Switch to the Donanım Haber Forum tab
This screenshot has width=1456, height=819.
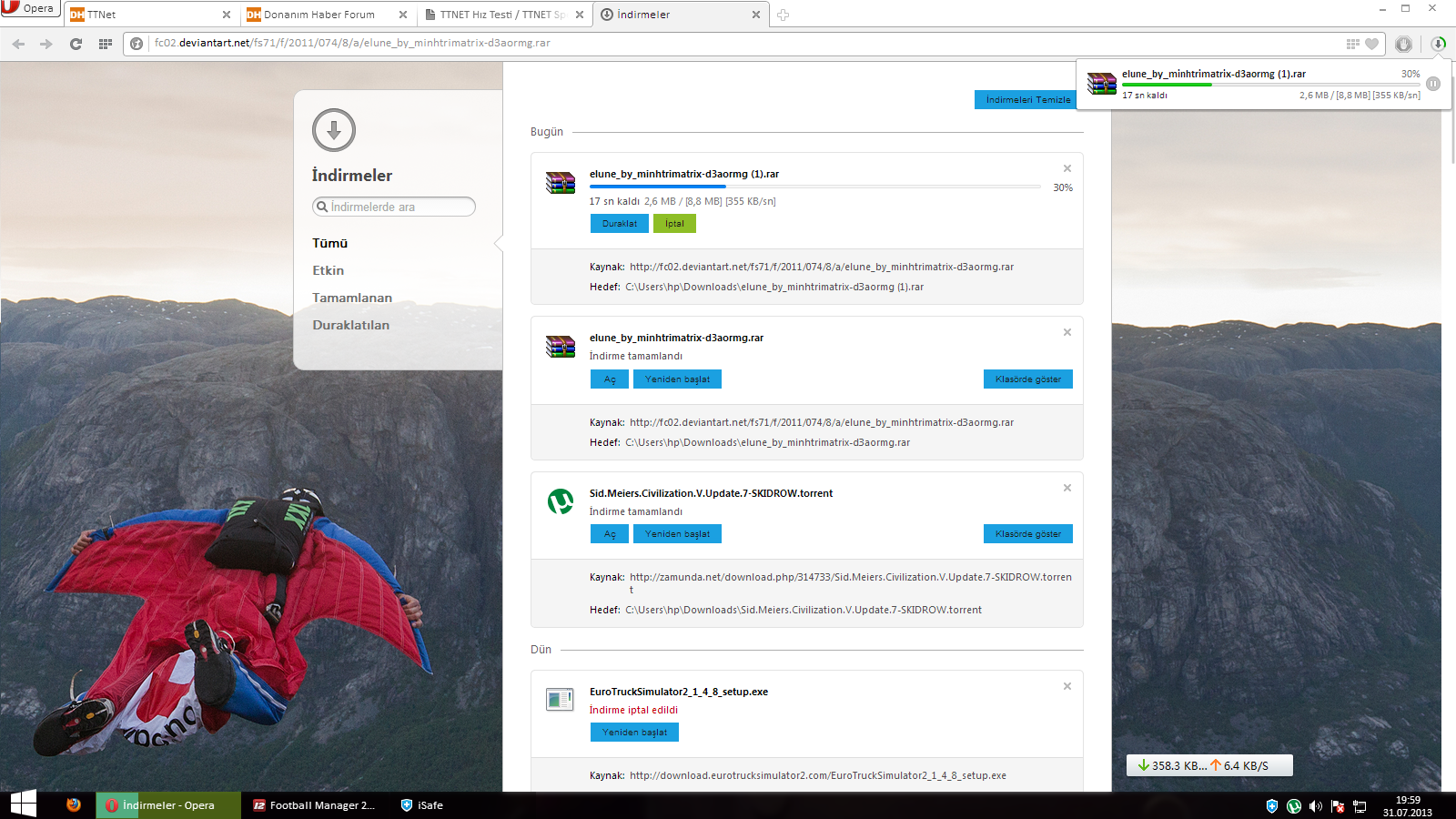click(x=318, y=15)
